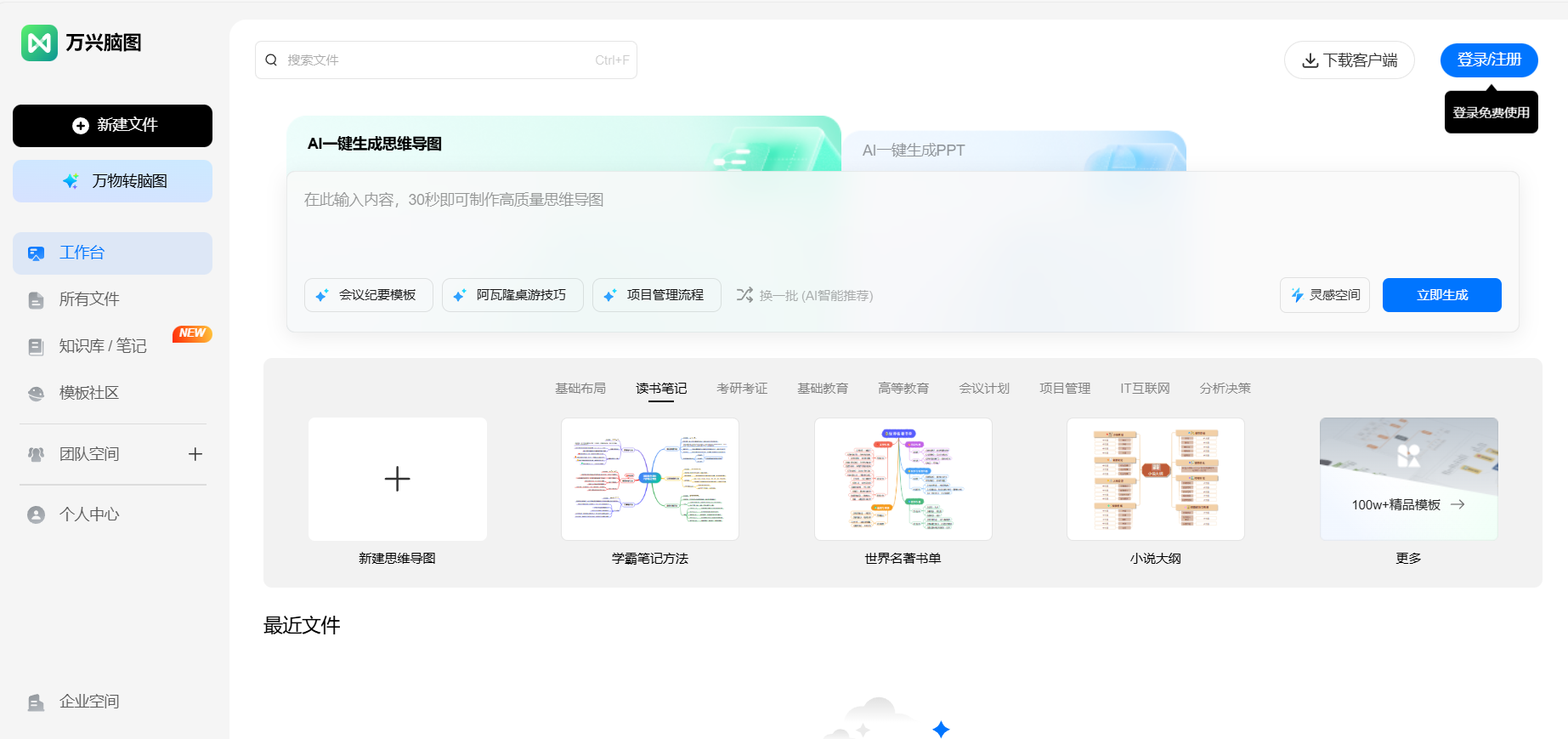
Task: Open 企业空间 at the sidebar bottom
Action: point(88,702)
